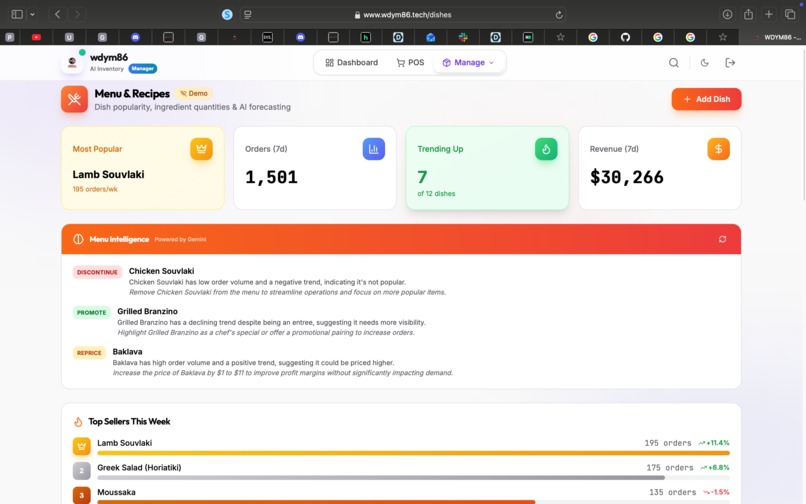The image size is (806, 504).
Task: Reload the current page
Action: (559, 15)
